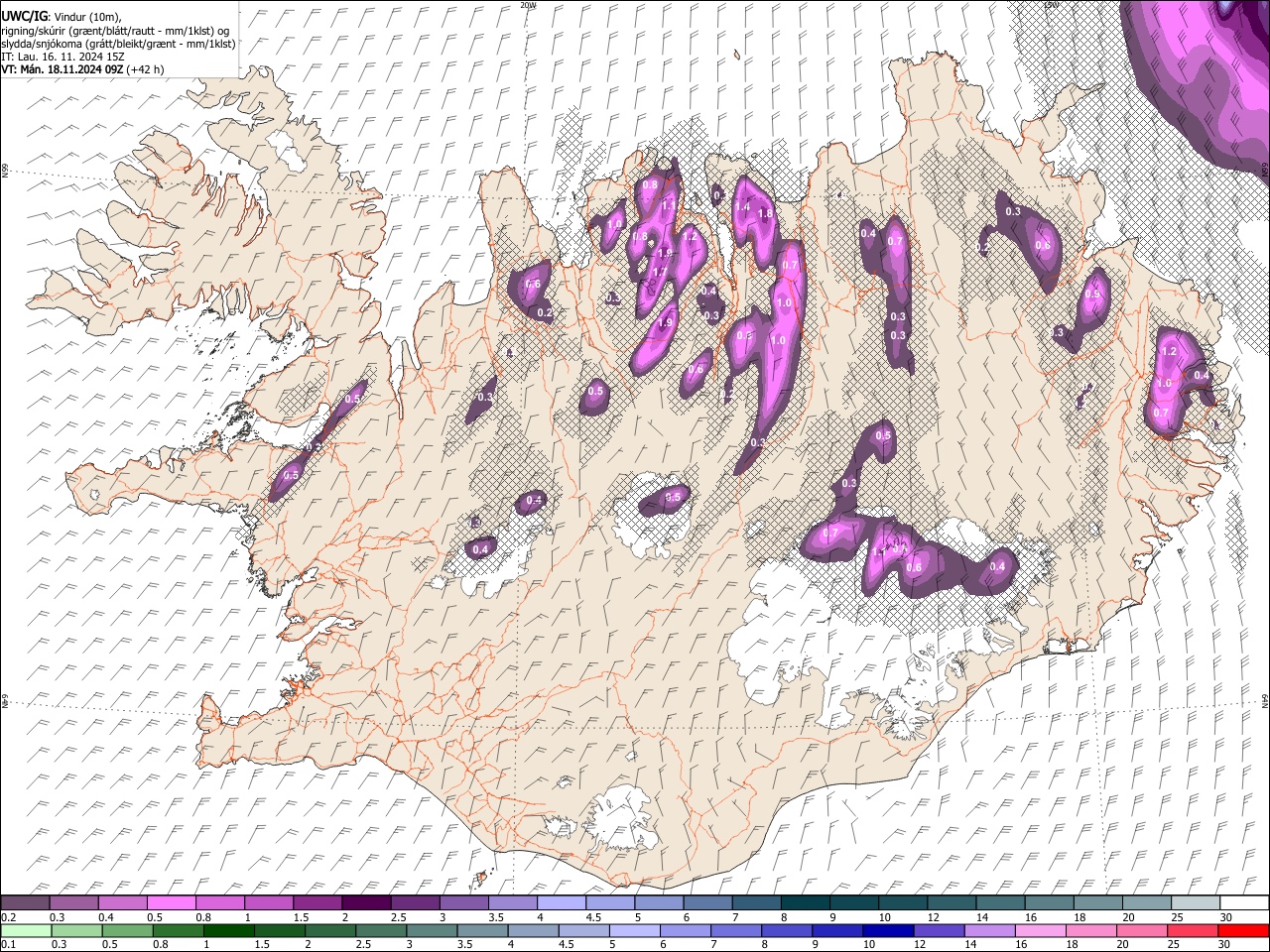This screenshot has height=952, width=1270.
Task: Click the '4.5' label in the upper legend row
Action: pyautogui.click(x=593, y=917)
